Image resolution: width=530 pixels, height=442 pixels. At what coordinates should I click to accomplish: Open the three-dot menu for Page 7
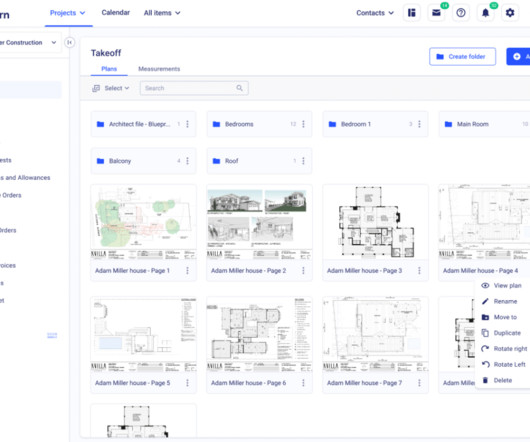(x=419, y=383)
